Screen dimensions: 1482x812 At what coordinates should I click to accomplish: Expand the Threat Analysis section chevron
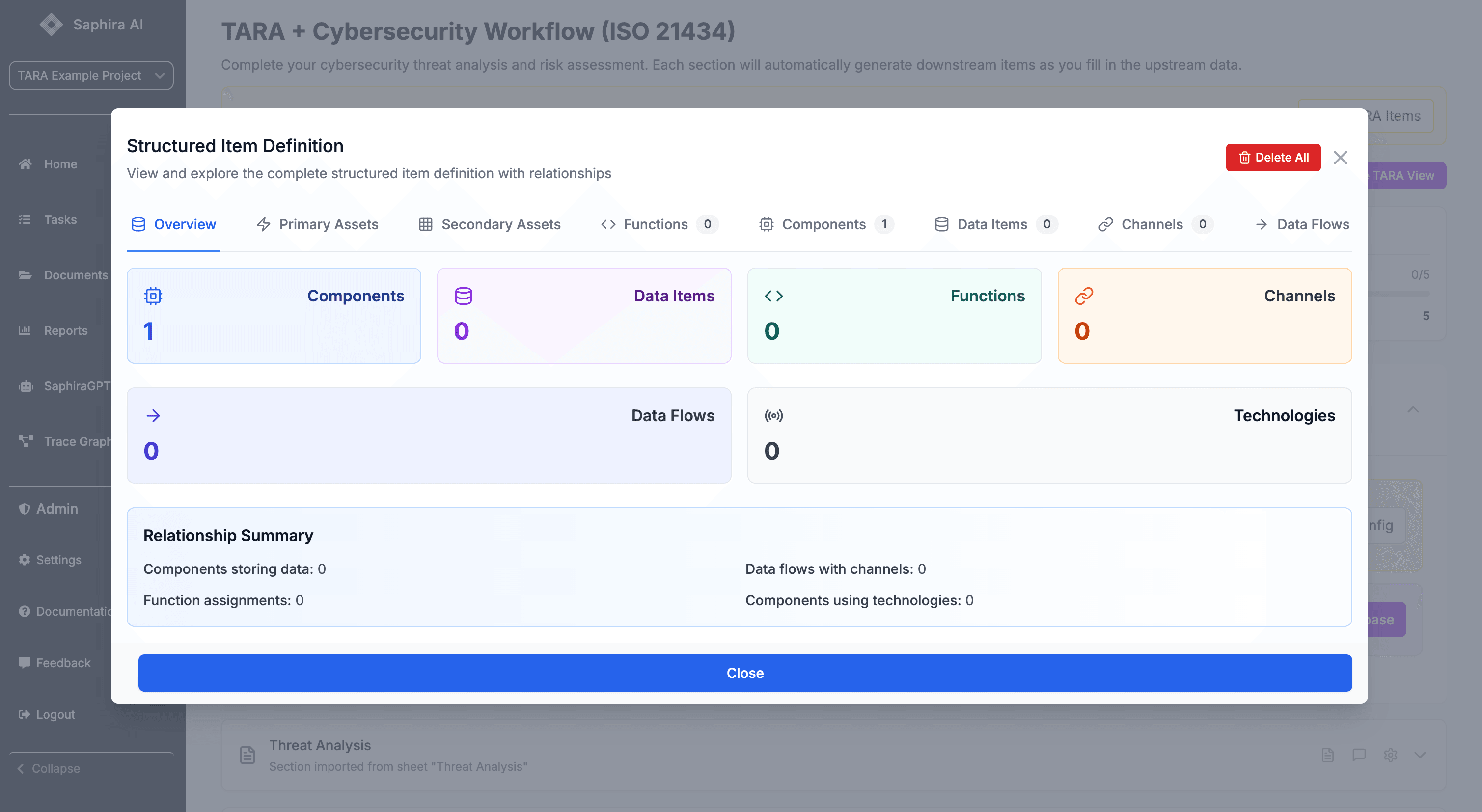tap(1420, 755)
